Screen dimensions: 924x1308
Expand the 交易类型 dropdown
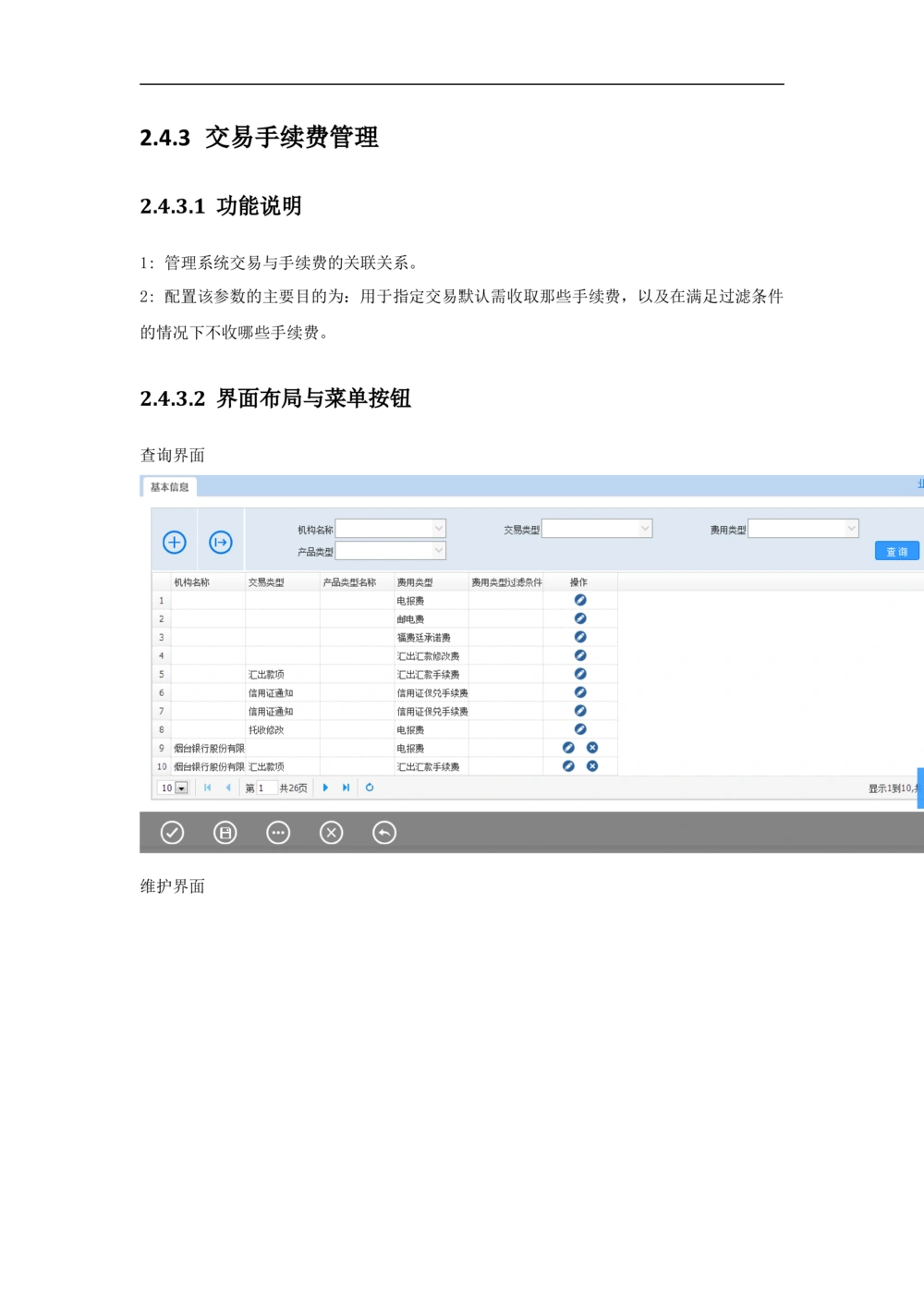645,529
